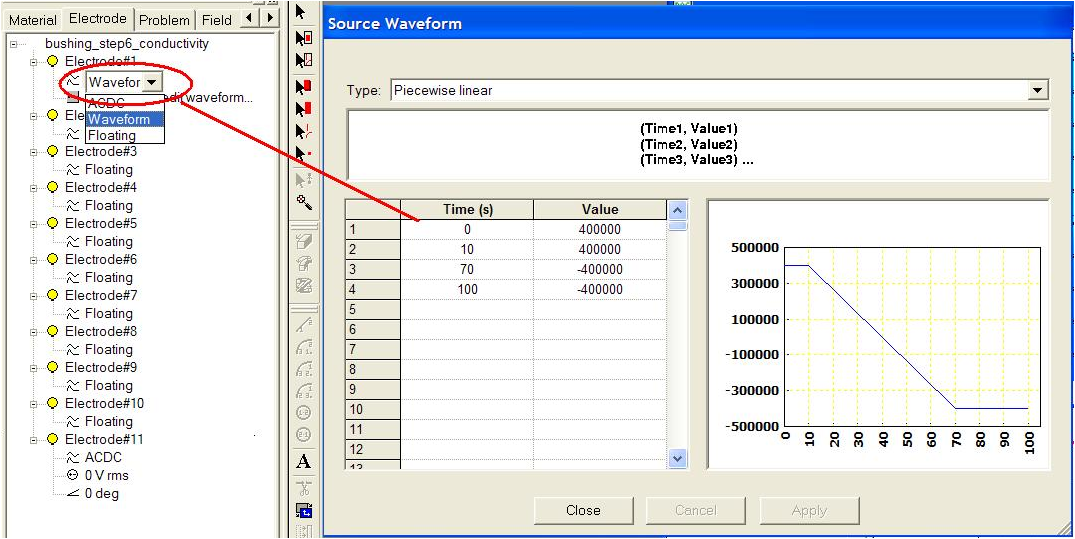
Task: Select the arrow pointer tool at toolbar top
Action: [304, 13]
